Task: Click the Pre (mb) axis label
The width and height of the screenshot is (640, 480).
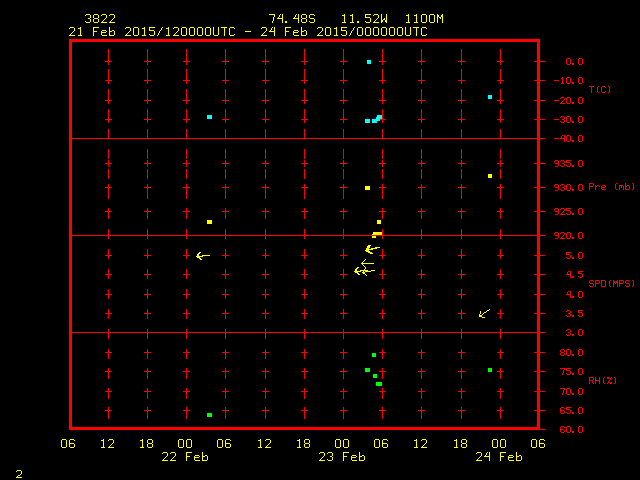Action: (x=611, y=187)
